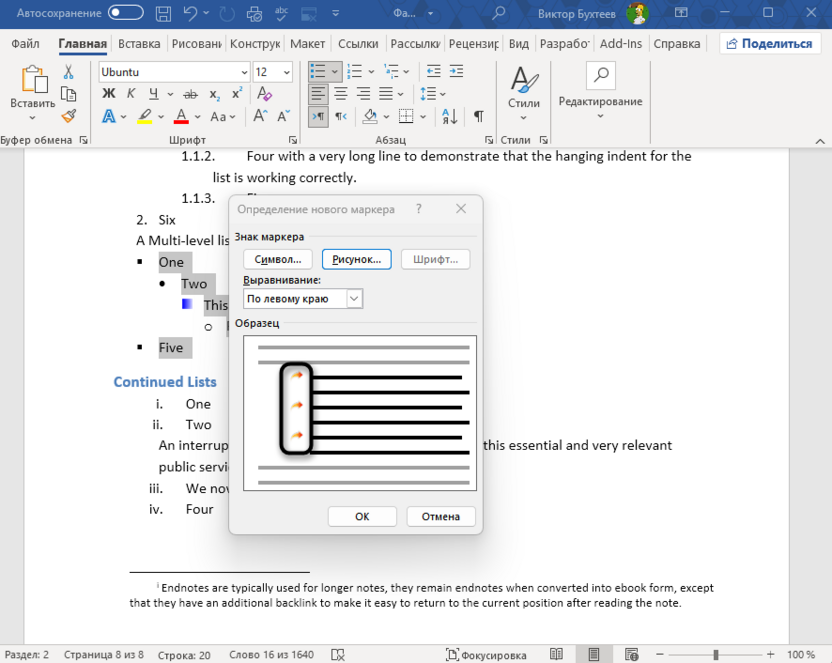Click the Рисунок... button in dialog
The height and width of the screenshot is (663, 832).
(357, 259)
